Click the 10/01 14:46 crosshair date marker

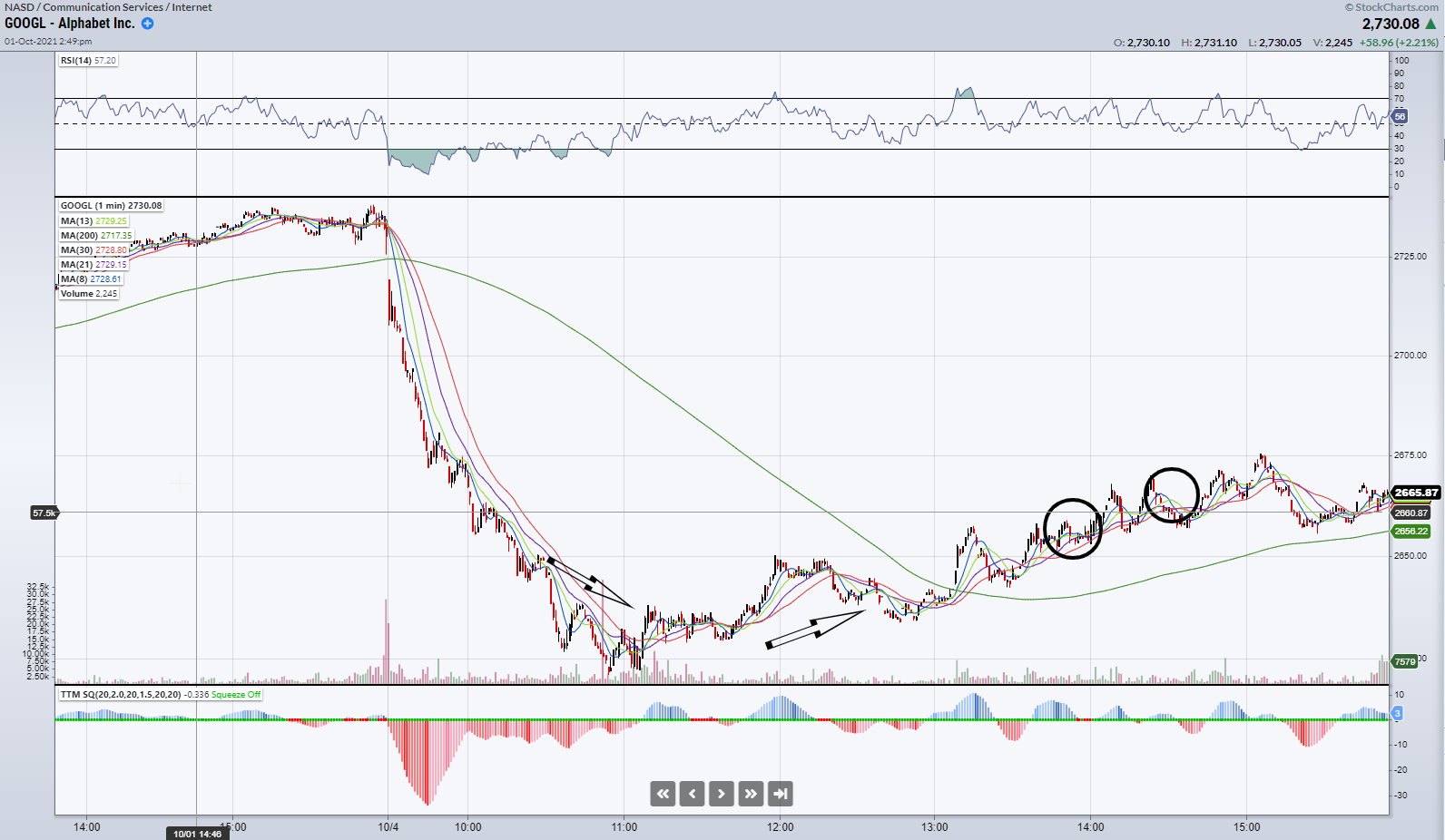(197, 834)
